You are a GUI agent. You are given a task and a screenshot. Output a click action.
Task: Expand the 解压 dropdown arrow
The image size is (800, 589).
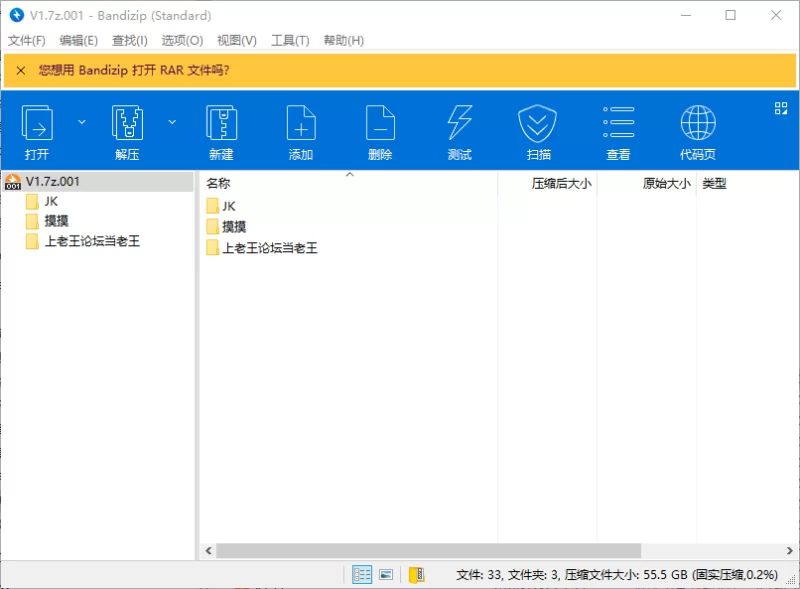[172, 122]
